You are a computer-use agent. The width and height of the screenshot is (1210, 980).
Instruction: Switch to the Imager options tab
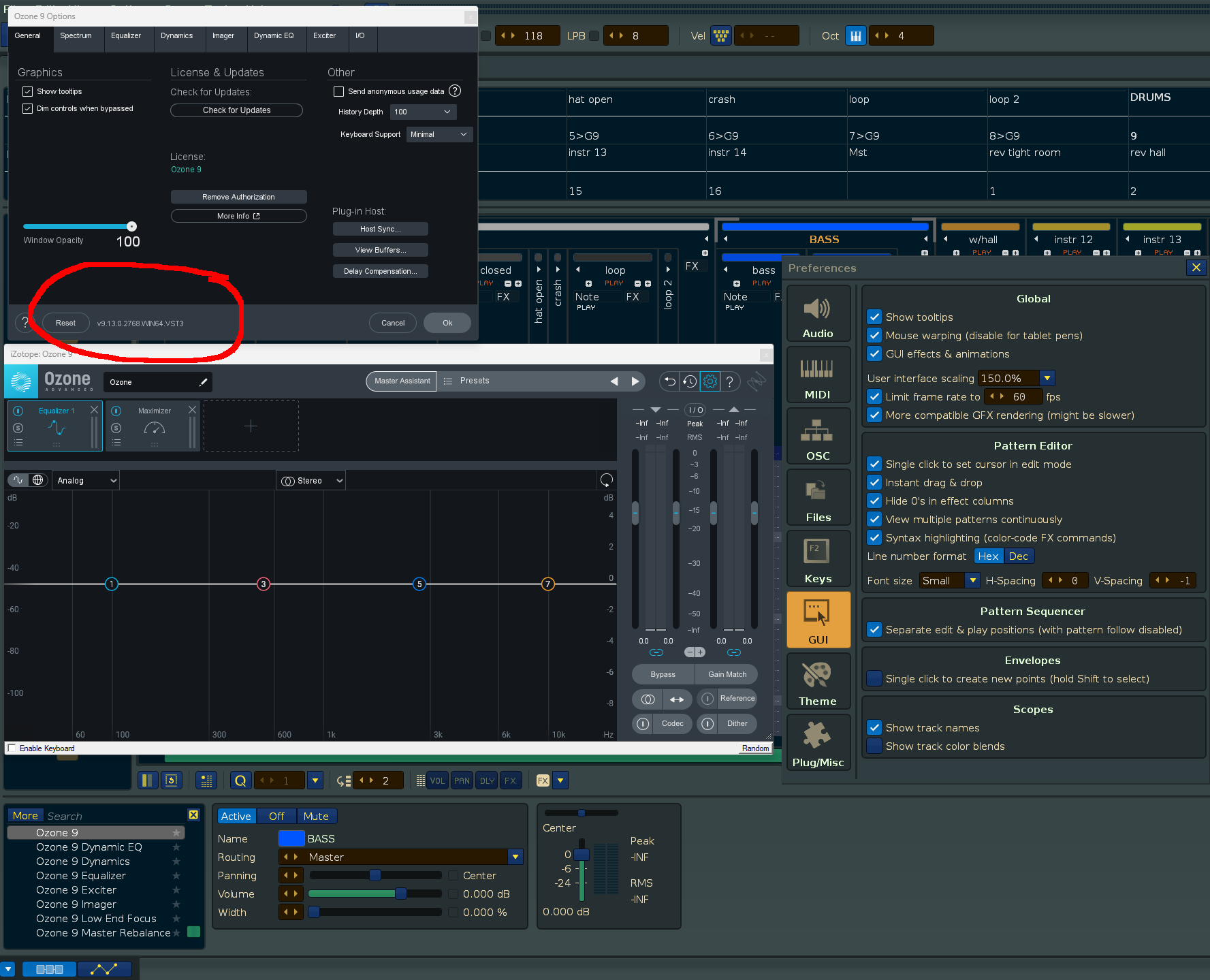pyautogui.click(x=223, y=36)
